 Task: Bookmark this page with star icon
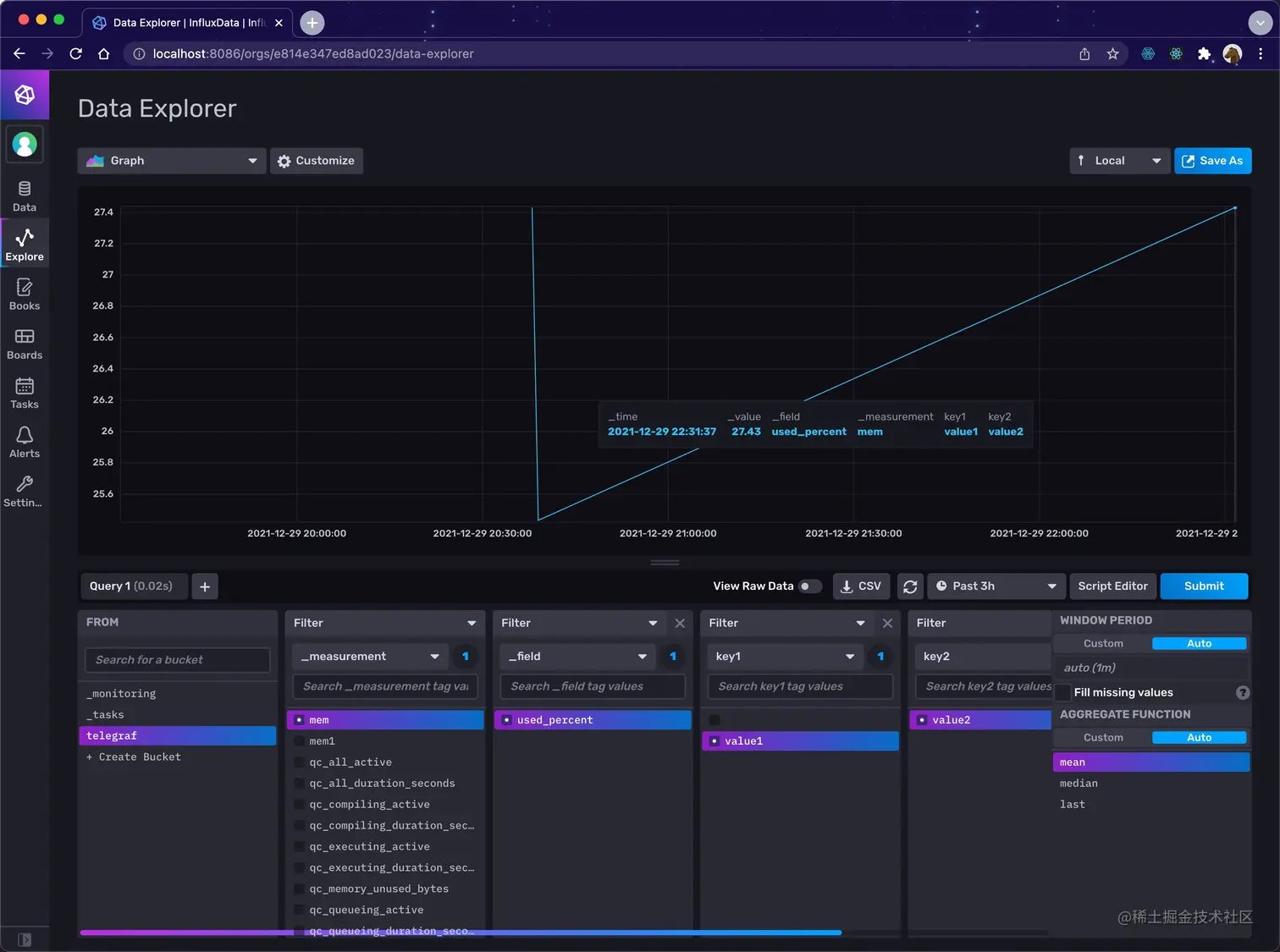click(1112, 53)
